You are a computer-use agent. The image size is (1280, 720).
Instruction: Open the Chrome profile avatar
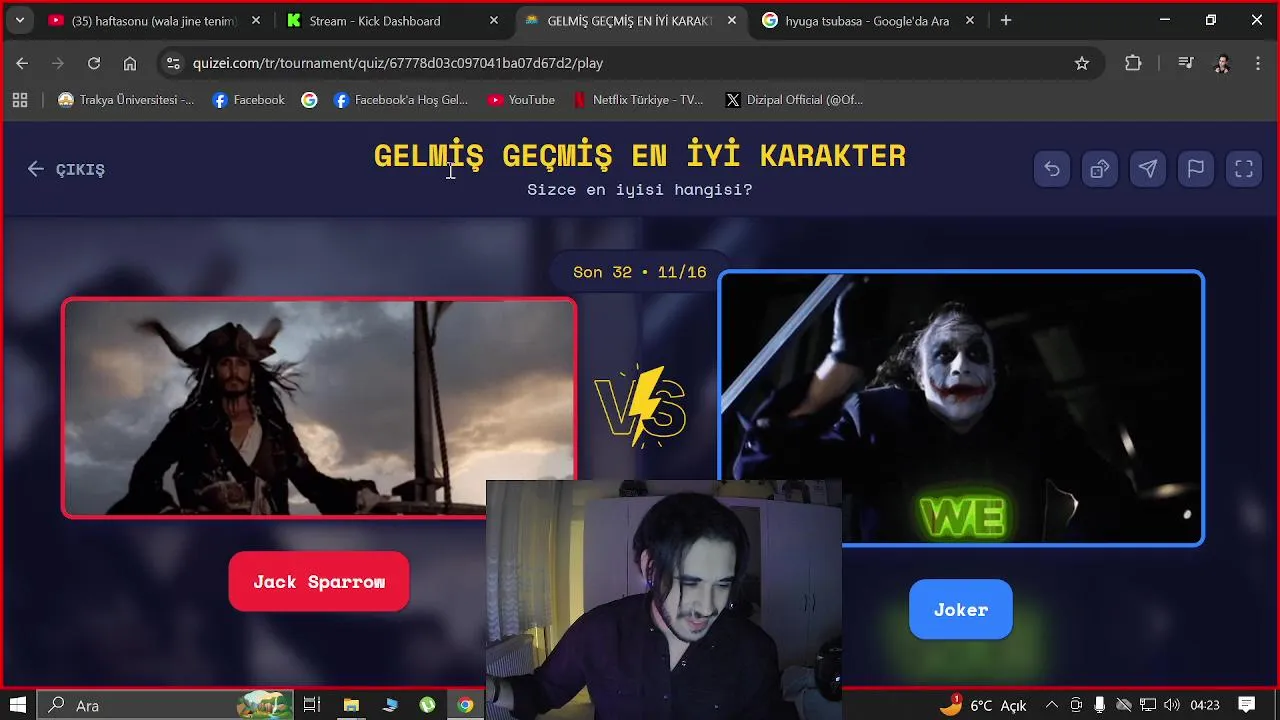point(1222,63)
